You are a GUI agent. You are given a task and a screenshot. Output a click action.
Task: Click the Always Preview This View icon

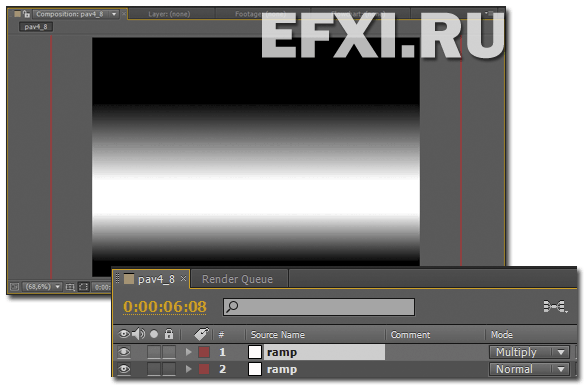coord(14,287)
